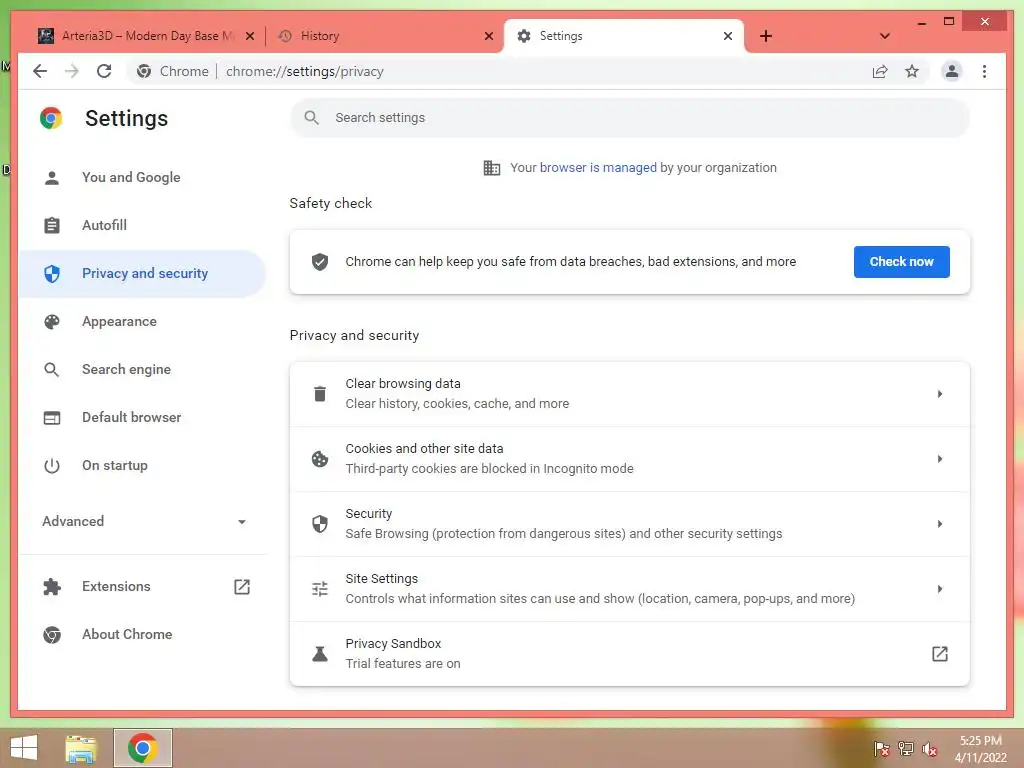This screenshot has width=1024, height=768.
Task: Open Cookies and other site data arrow
Action: [x=940, y=459]
